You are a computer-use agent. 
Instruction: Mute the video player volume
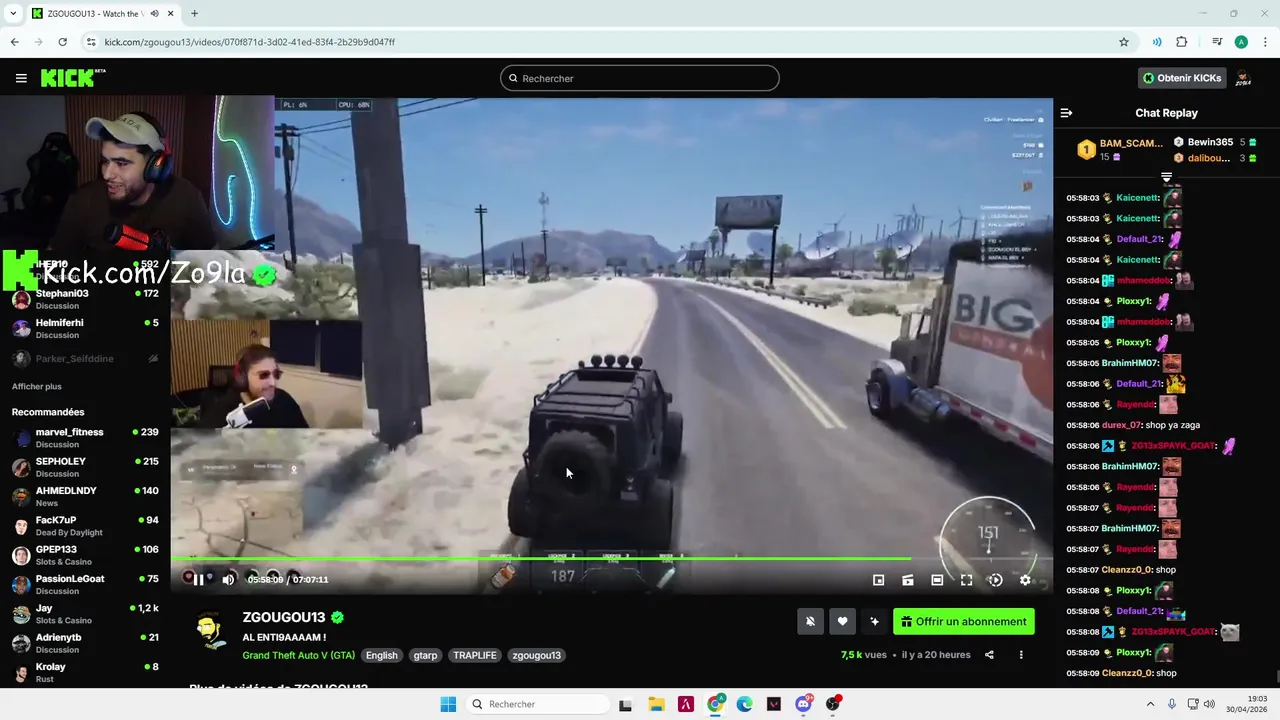228,579
